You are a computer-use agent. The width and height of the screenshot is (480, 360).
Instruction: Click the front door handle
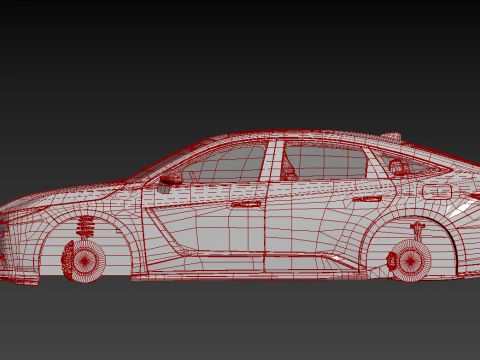click(x=246, y=204)
